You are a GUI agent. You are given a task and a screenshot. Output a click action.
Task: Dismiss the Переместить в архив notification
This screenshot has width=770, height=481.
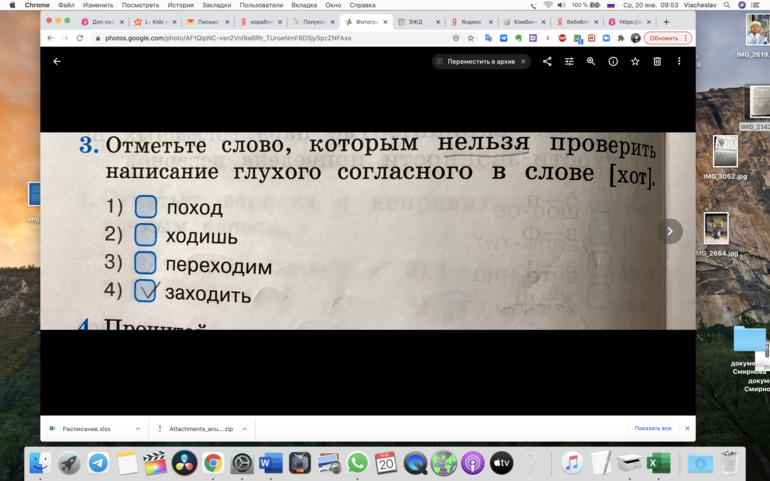pyautogui.click(x=523, y=62)
